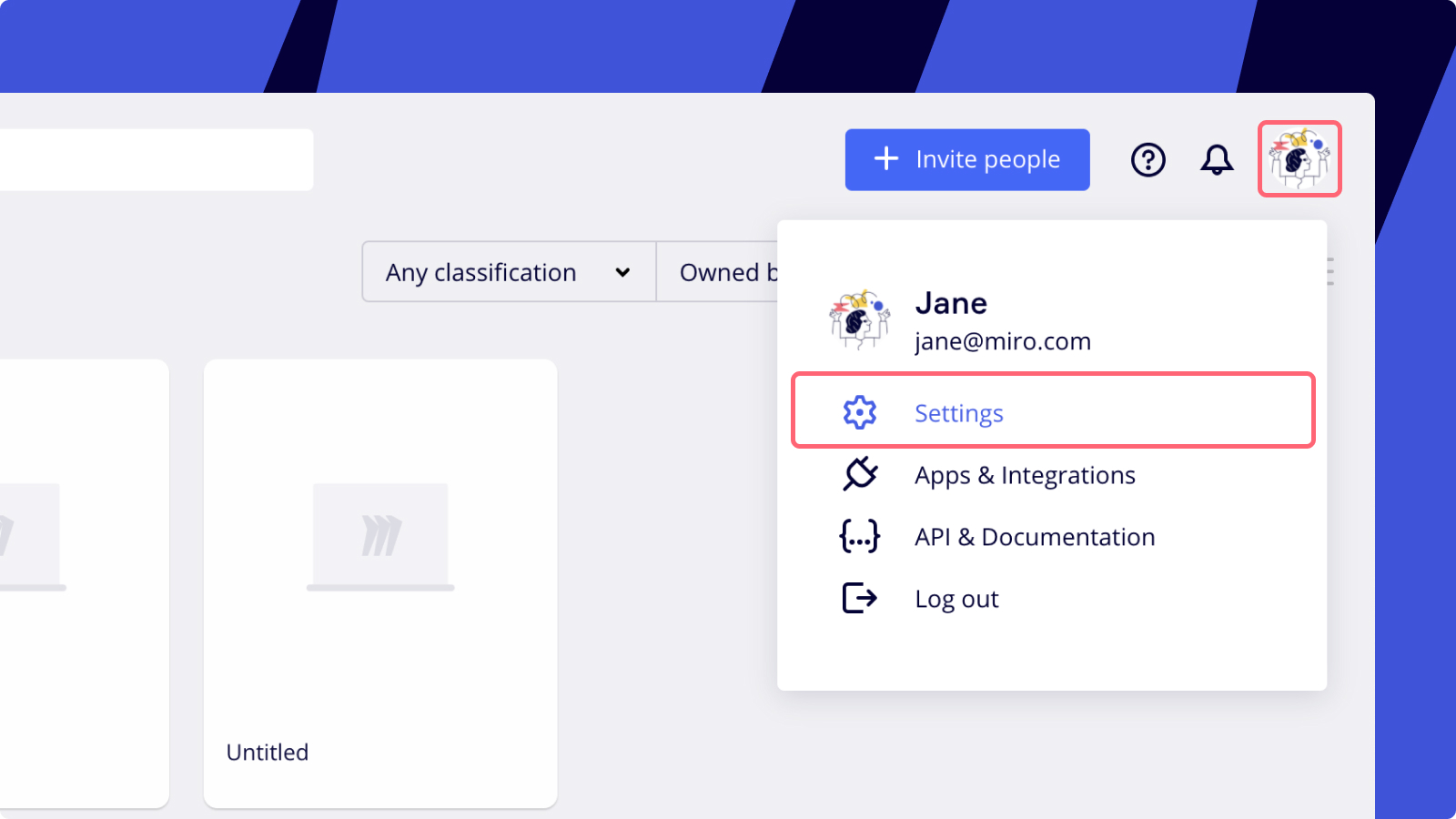Expand the Owned by filter dropdown
Viewport: 1456px width, 819px height.
point(723,272)
